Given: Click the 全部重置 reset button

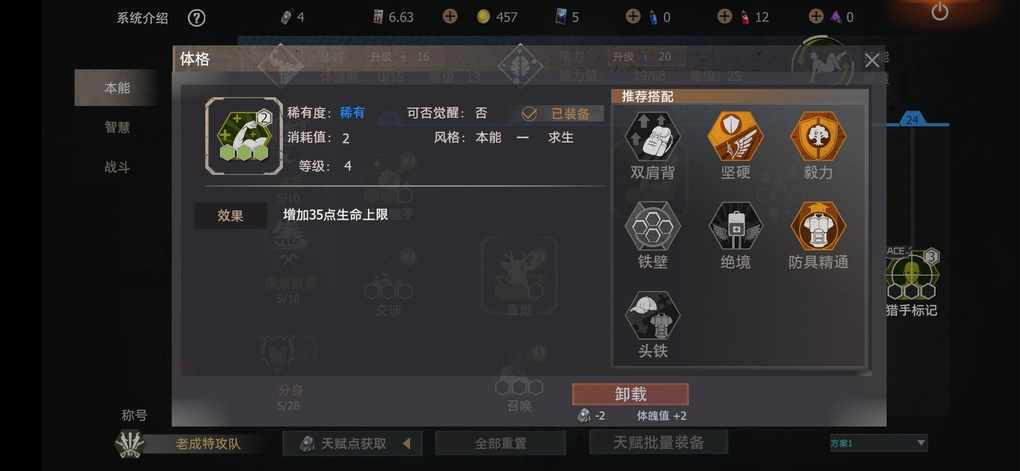Looking at the screenshot, I should click(x=500, y=444).
